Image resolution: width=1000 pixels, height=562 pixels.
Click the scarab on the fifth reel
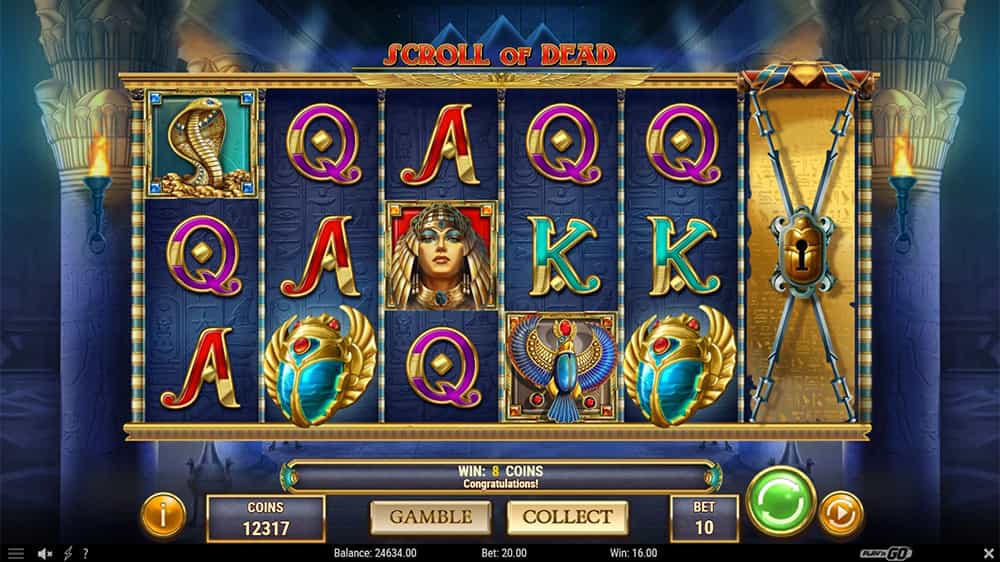click(x=680, y=365)
